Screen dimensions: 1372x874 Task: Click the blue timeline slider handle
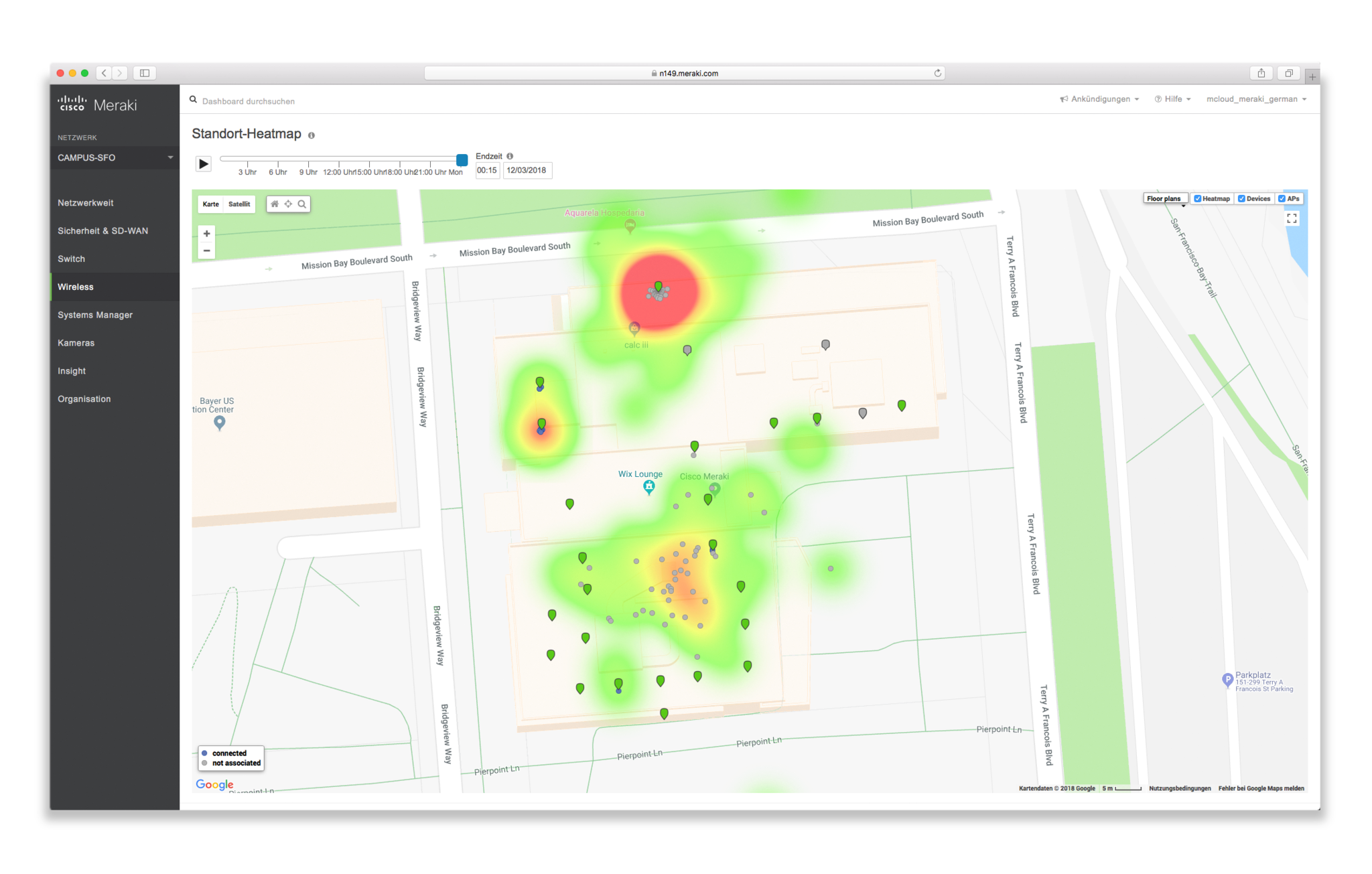[462, 160]
